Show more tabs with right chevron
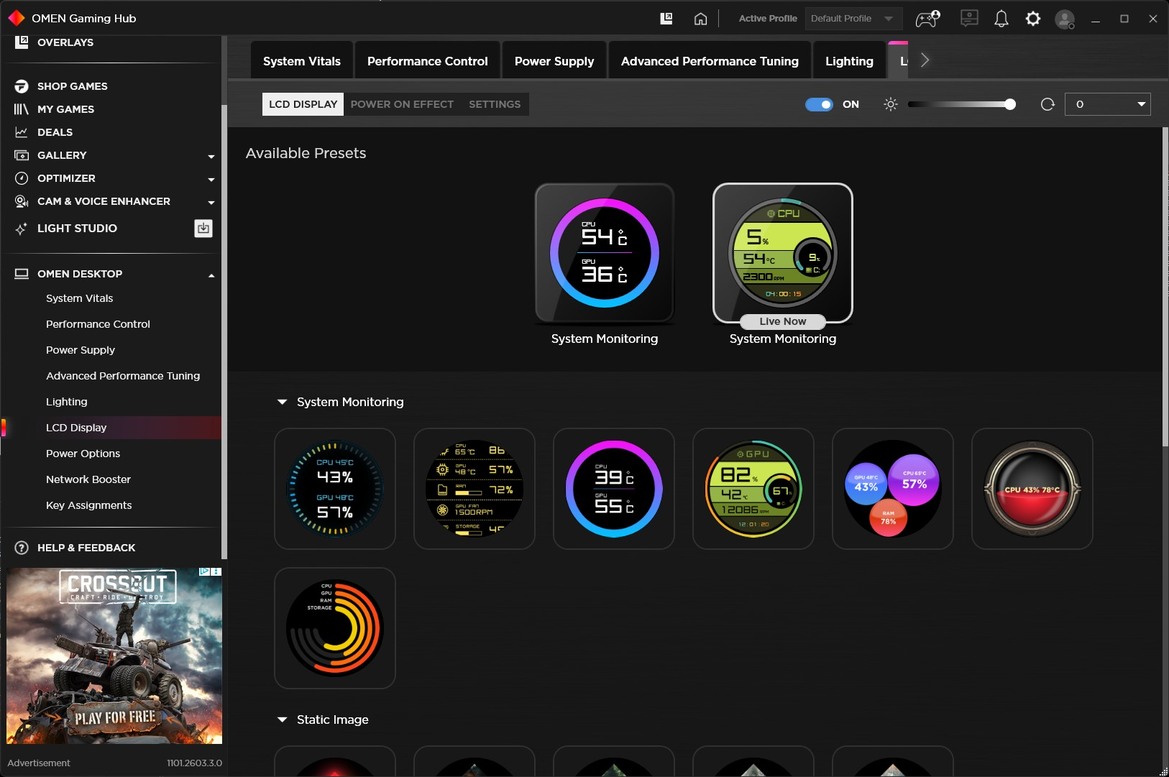The width and height of the screenshot is (1169, 777). (x=924, y=60)
